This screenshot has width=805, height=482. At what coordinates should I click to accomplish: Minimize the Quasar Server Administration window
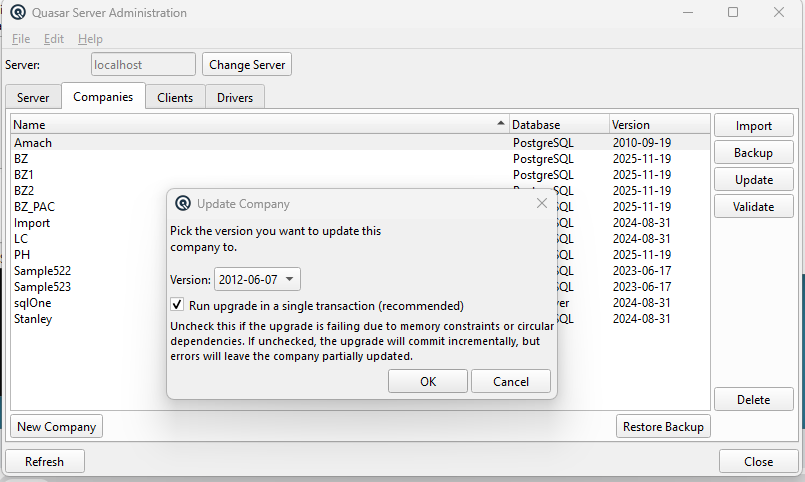click(x=688, y=12)
